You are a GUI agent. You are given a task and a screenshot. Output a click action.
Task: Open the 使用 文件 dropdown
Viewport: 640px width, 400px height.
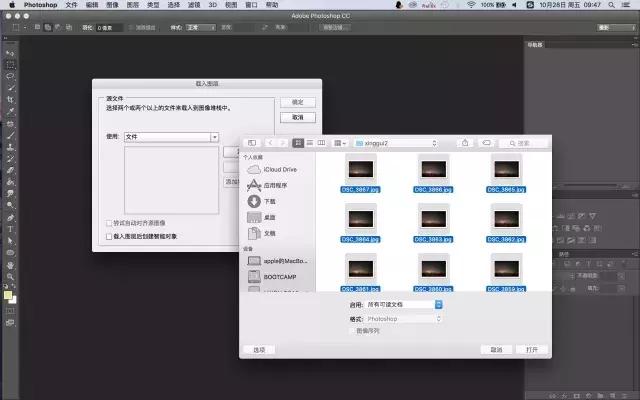171,136
